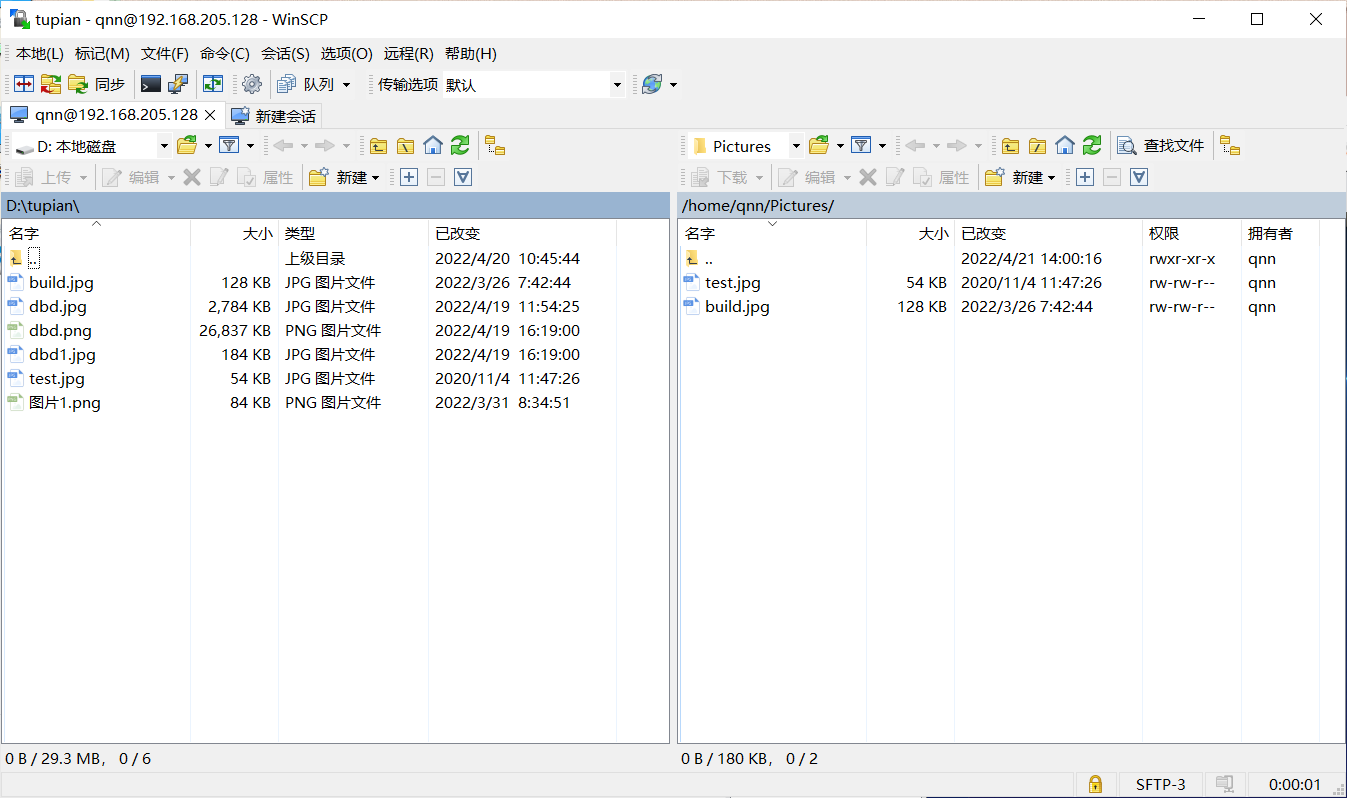Go to local parent directory icon

pyautogui.click(x=378, y=146)
